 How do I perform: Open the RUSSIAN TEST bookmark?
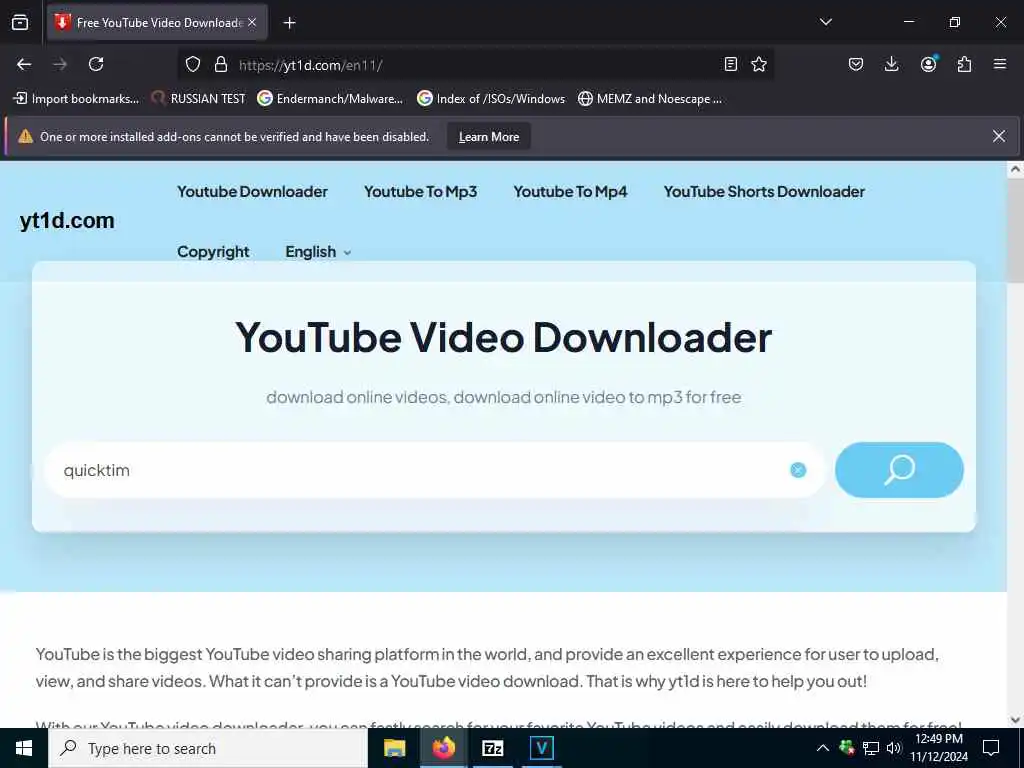pos(199,99)
